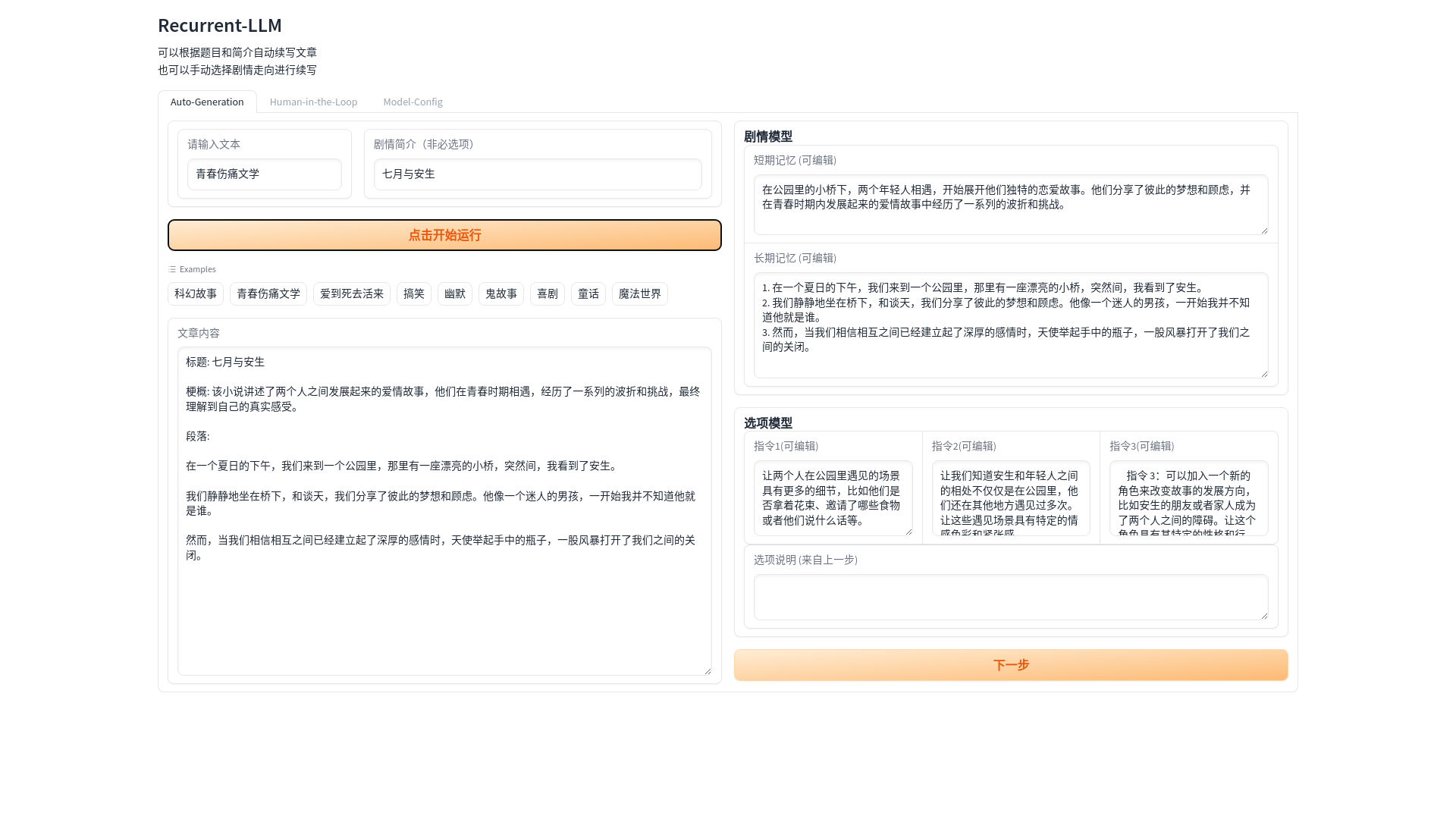Viewport: 1456px width, 819px height.
Task: Click the 选项说明 empty textbox
Action: click(x=1010, y=597)
